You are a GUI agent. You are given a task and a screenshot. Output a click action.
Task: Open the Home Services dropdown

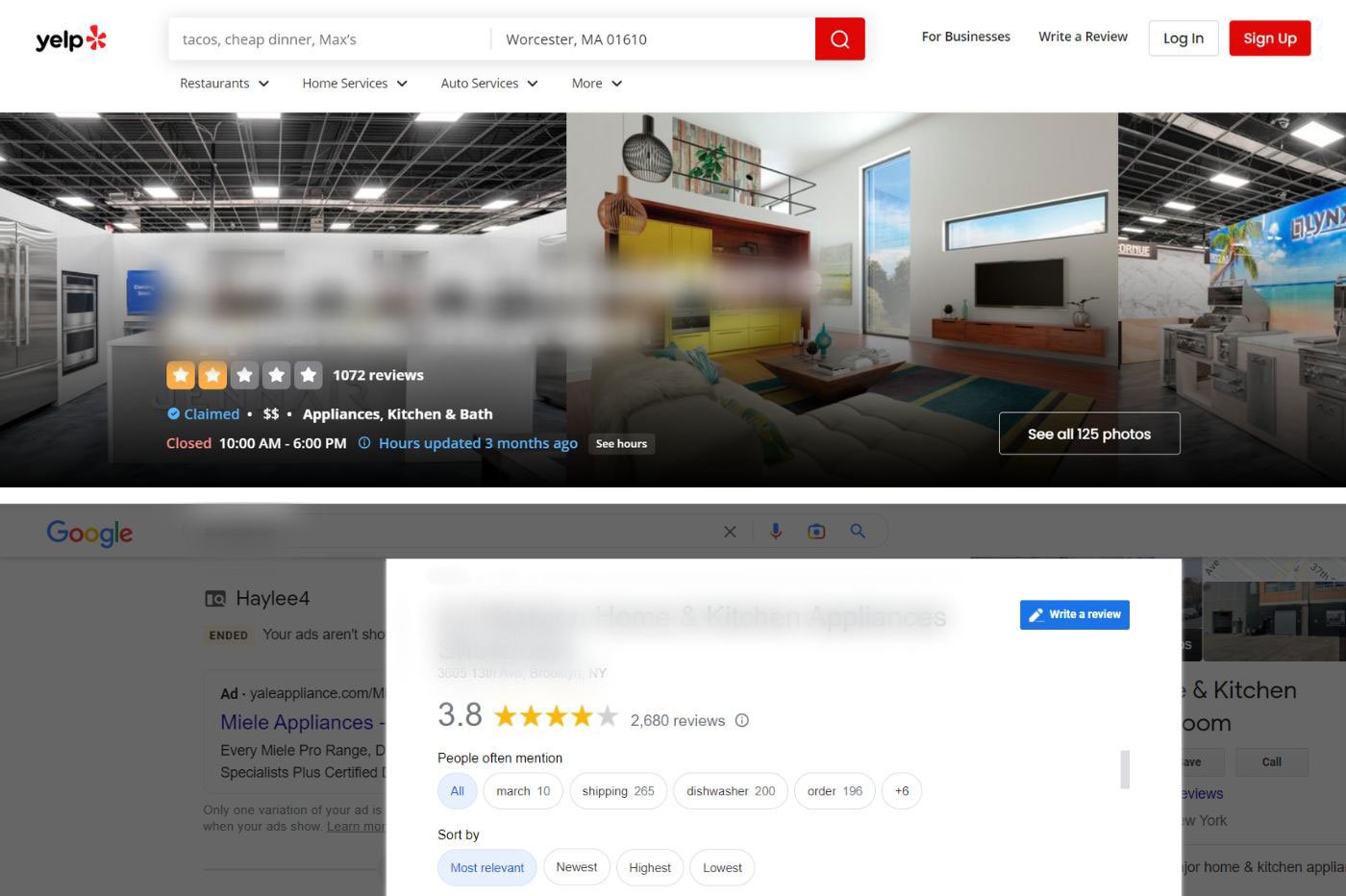pyautogui.click(x=354, y=84)
